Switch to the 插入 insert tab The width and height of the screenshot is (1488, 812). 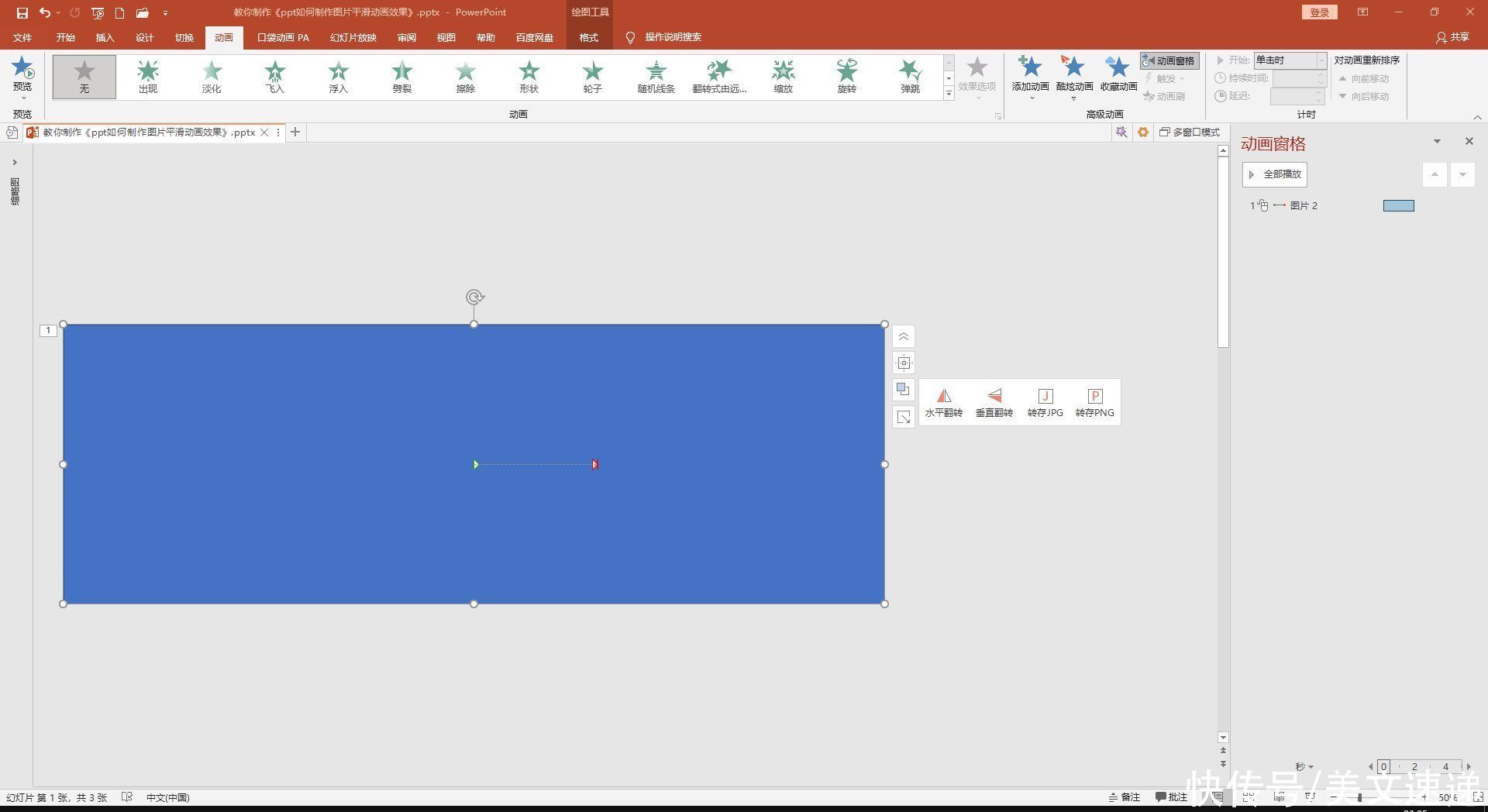[105, 37]
